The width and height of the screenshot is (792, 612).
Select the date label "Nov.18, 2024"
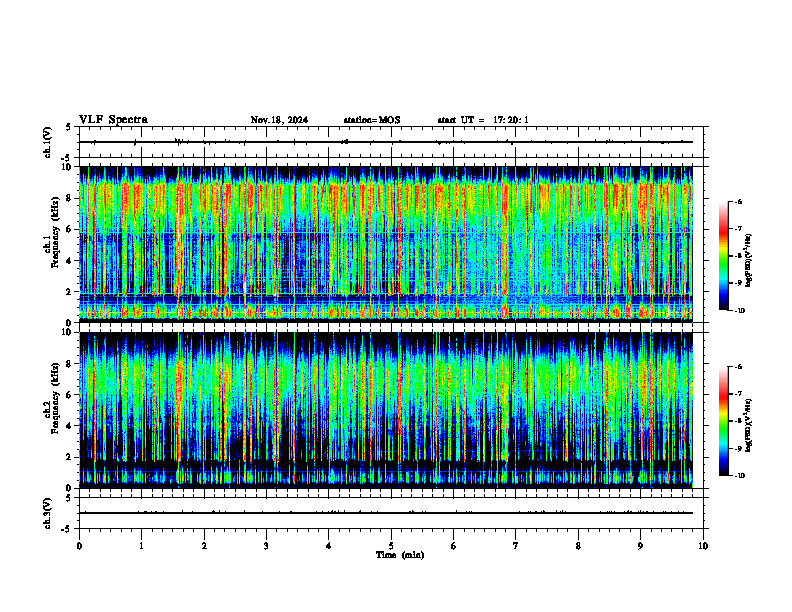tap(279, 120)
